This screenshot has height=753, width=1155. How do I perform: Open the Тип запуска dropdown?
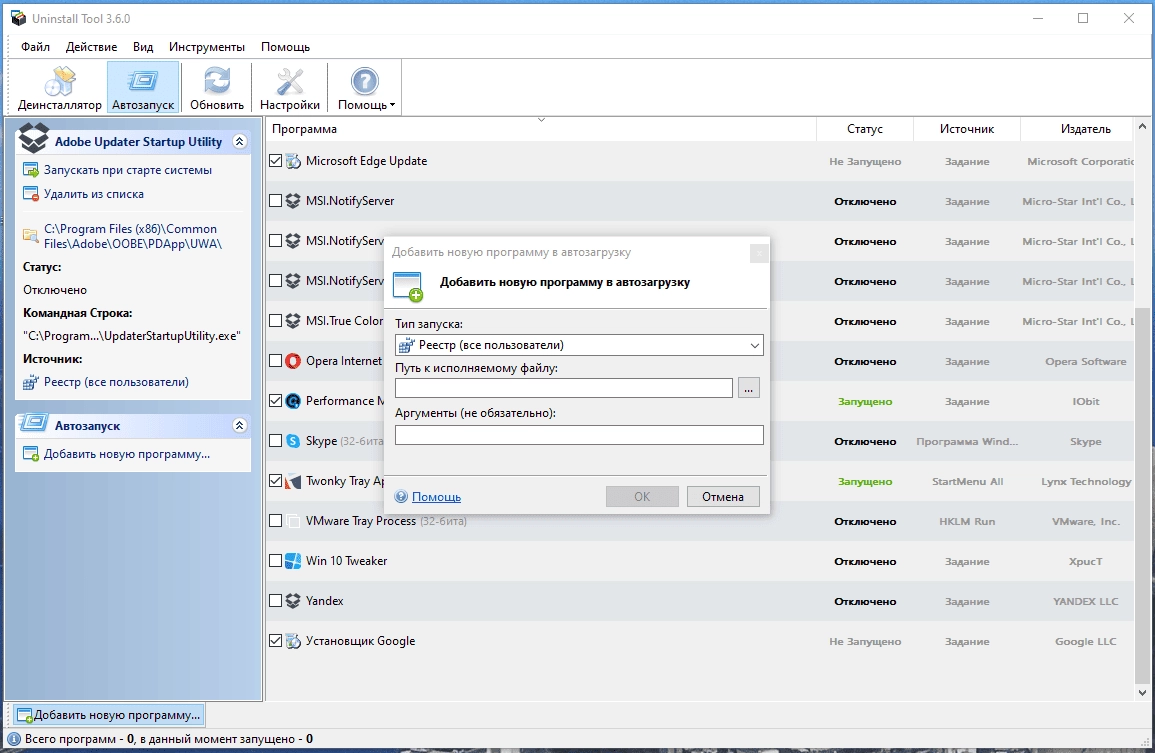[579, 345]
